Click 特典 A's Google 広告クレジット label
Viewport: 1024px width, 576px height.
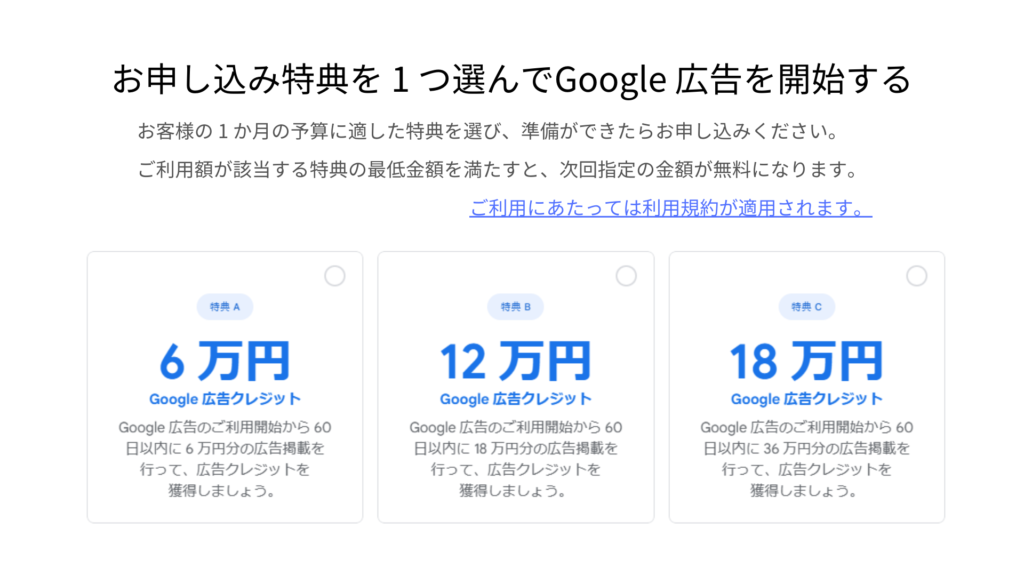225,399
